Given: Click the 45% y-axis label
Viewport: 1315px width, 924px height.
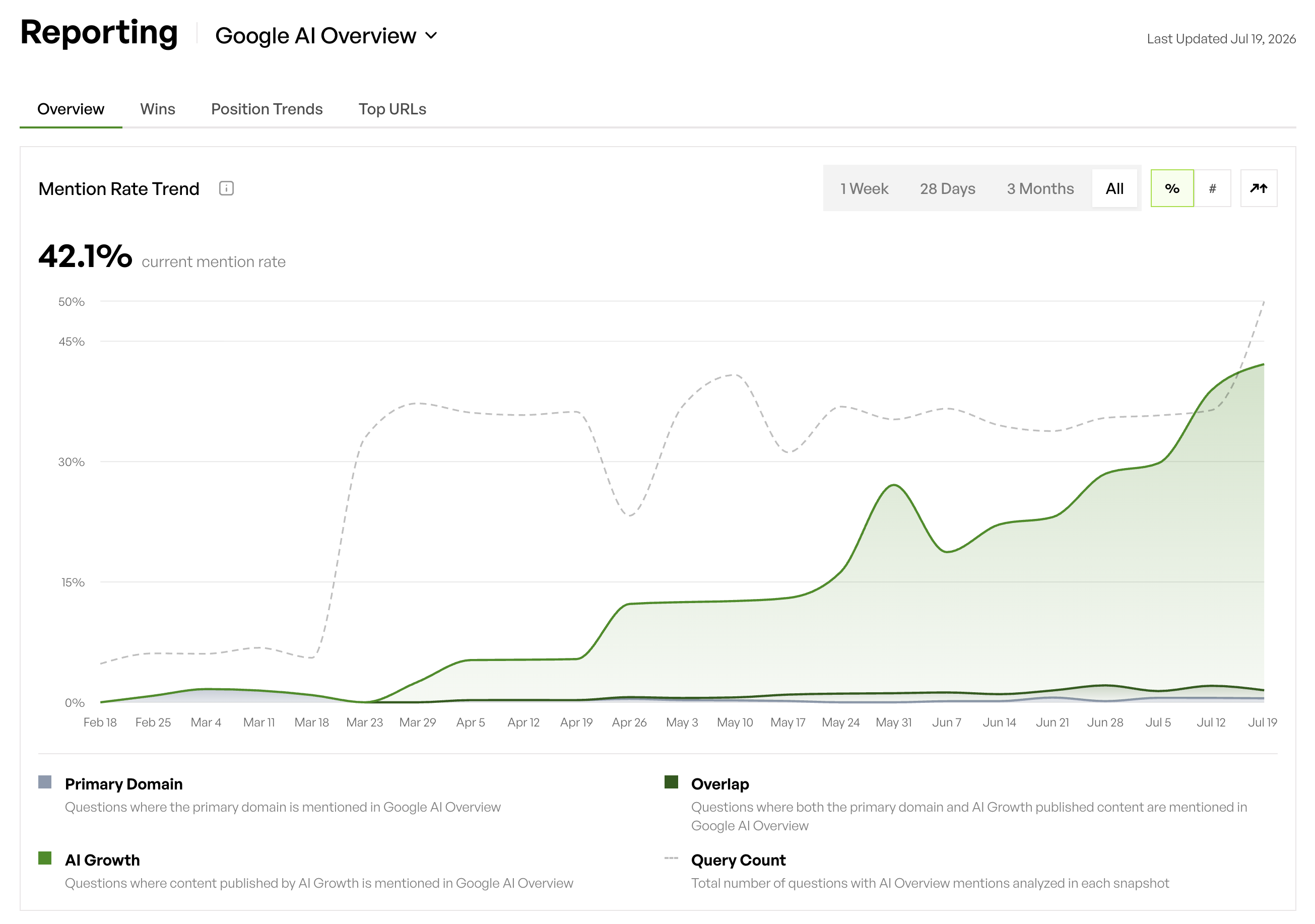Looking at the screenshot, I should 71,342.
